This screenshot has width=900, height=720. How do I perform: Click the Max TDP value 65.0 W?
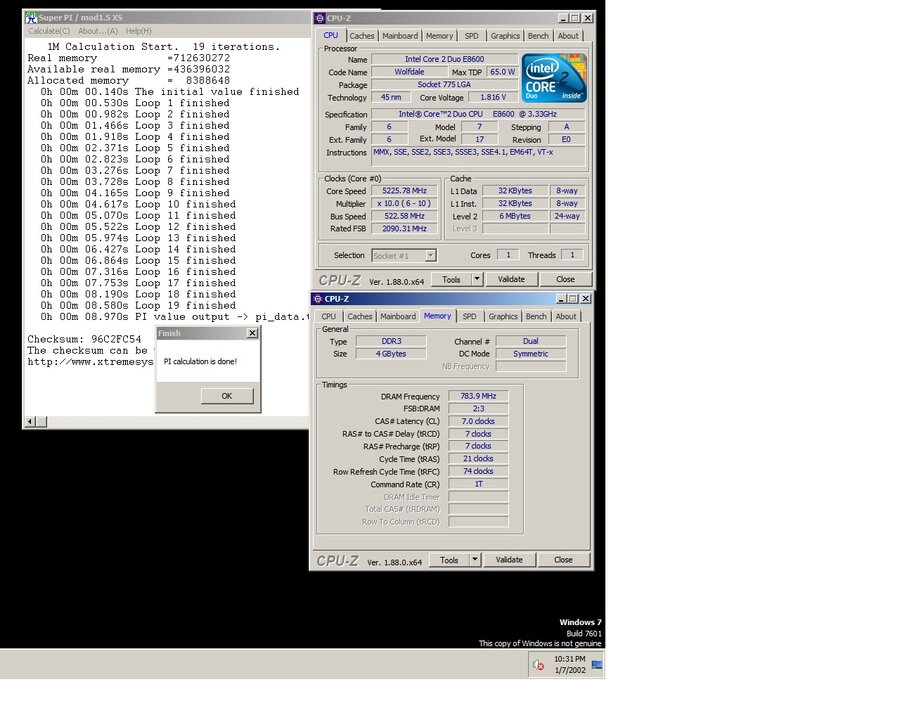[x=502, y=72]
